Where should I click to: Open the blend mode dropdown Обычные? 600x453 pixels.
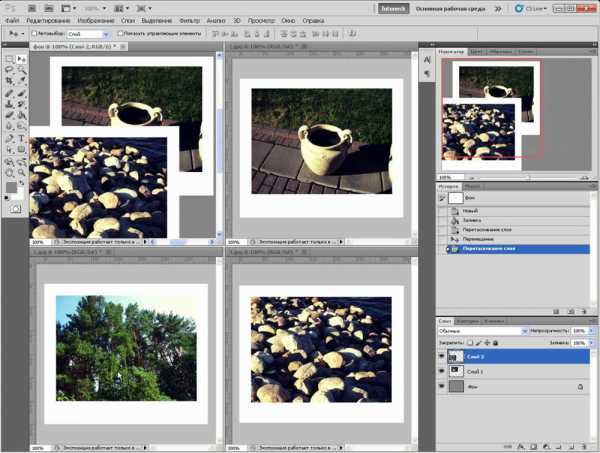click(x=483, y=330)
